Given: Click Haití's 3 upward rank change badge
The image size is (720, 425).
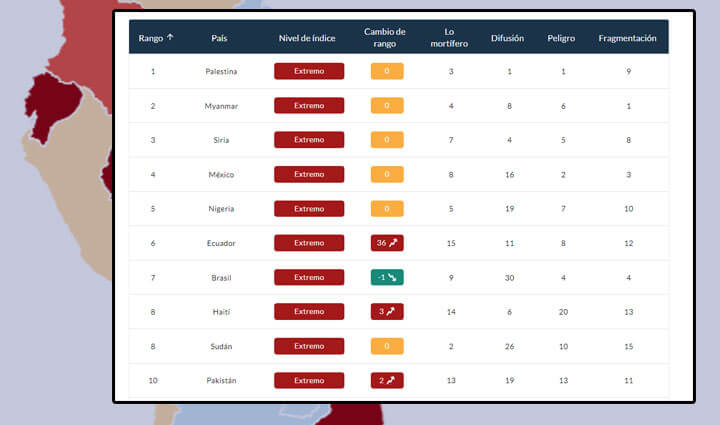Looking at the screenshot, I should point(386,312).
